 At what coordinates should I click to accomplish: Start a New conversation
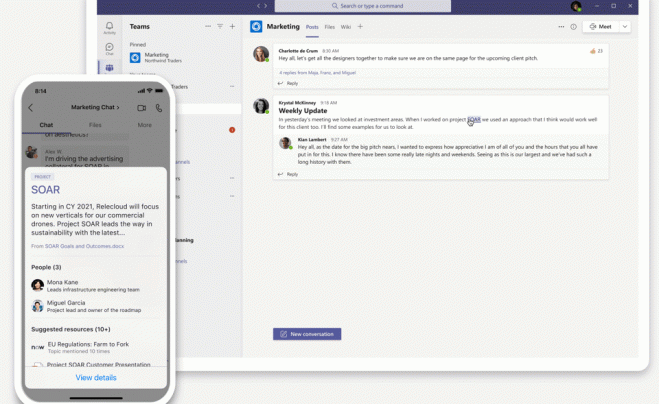[x=307, y=334]
